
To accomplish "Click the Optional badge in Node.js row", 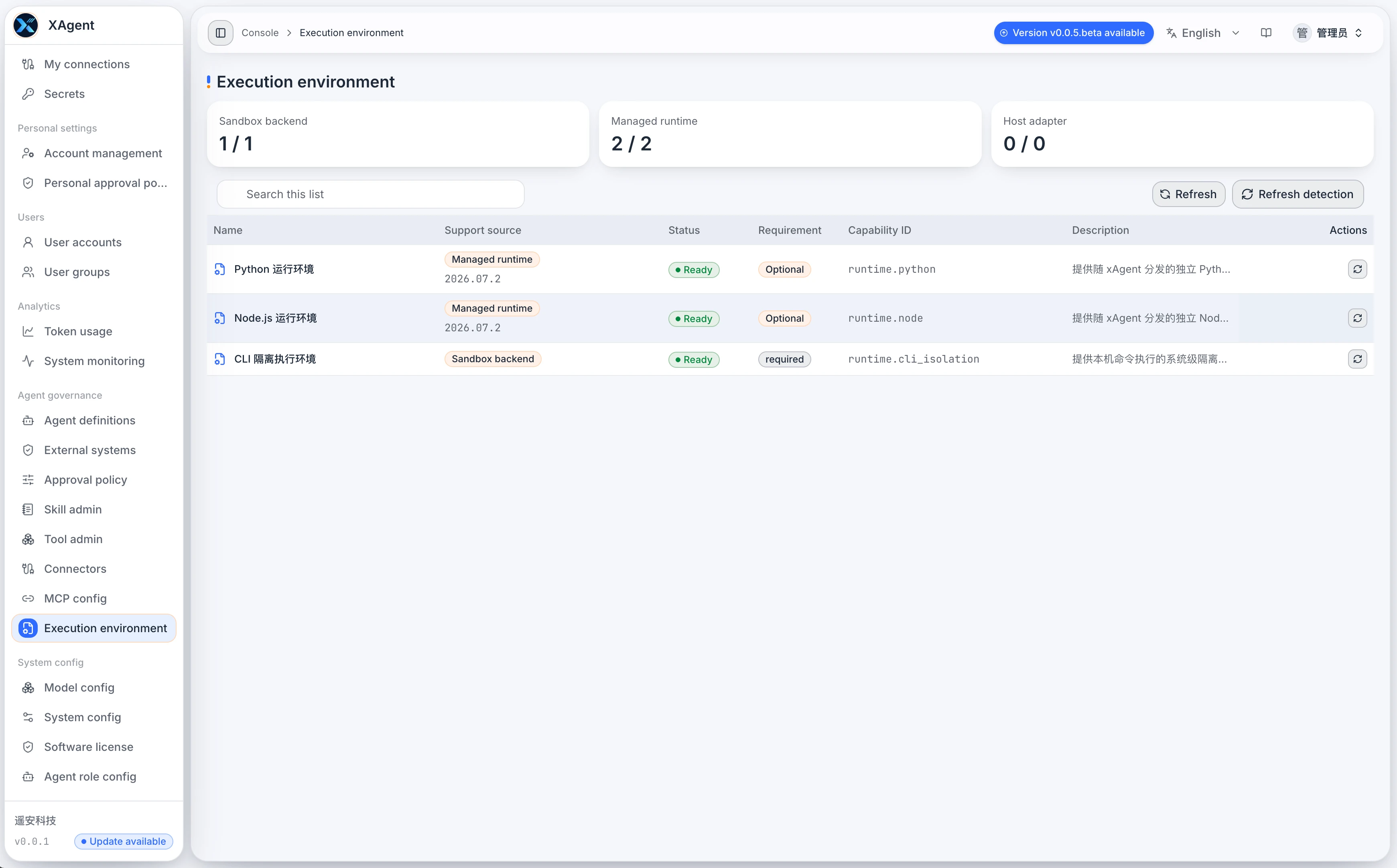I will point(784,318).
